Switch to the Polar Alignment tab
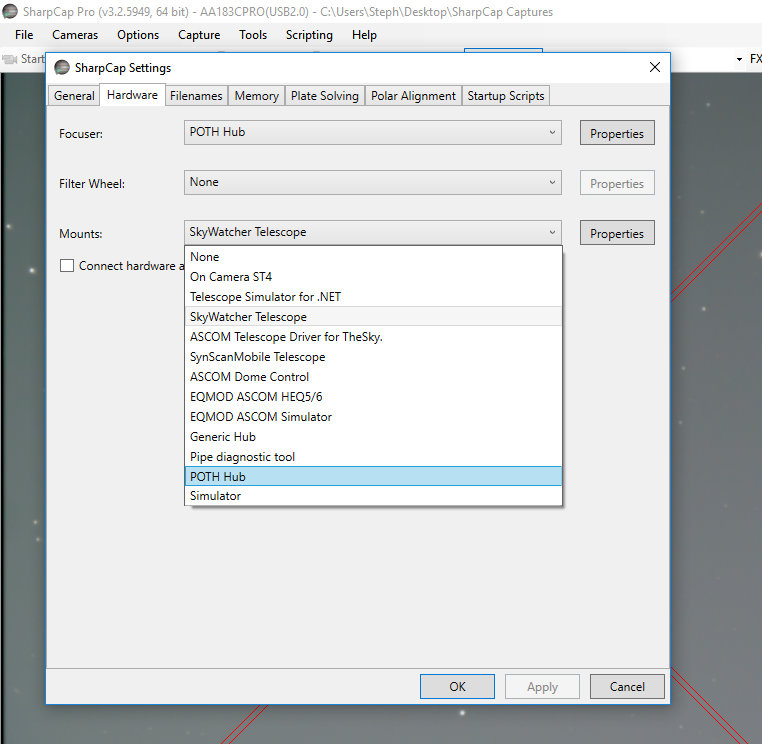 coord(413,96)
